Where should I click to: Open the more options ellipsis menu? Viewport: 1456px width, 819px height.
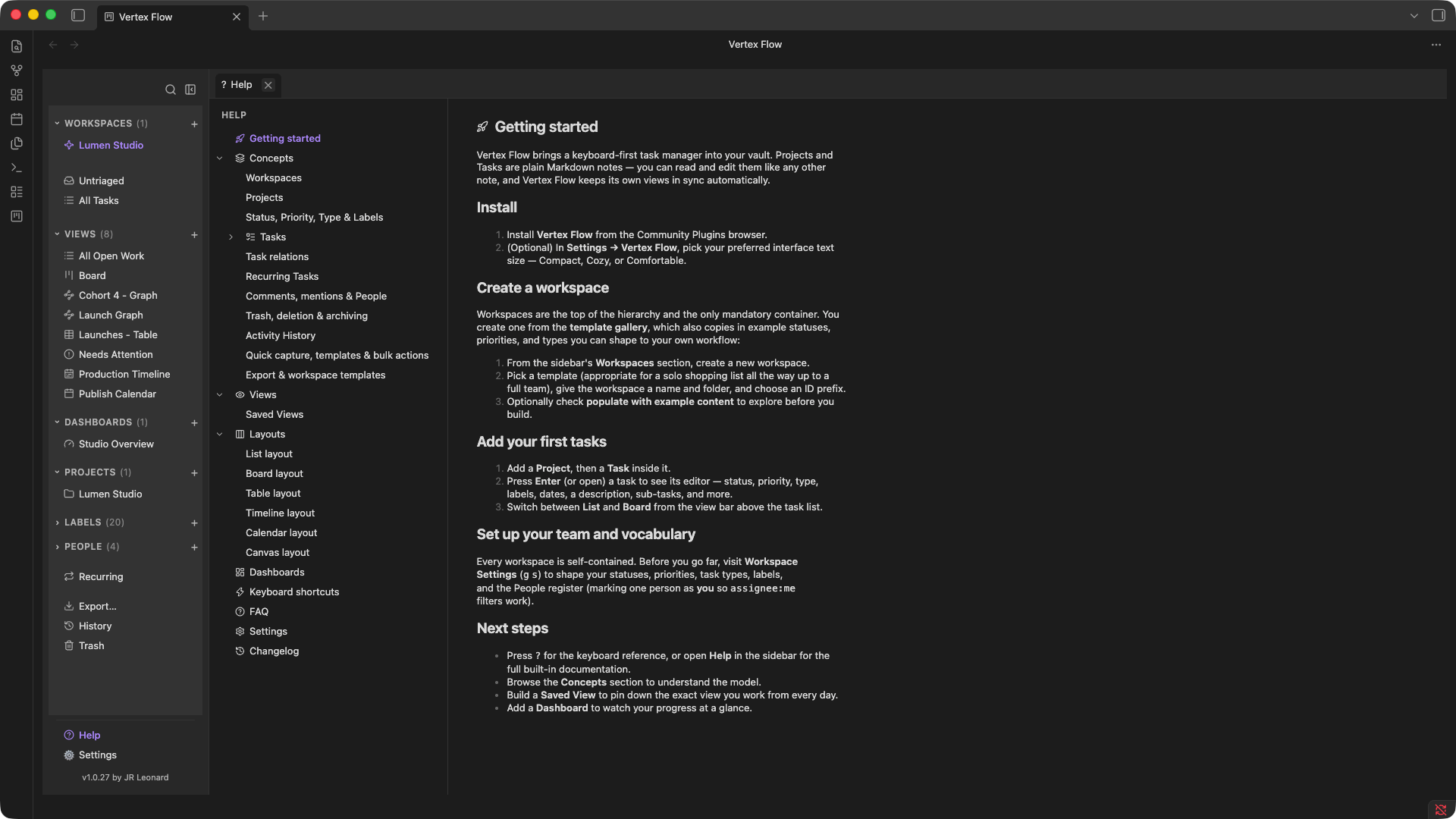point(1436,45)
